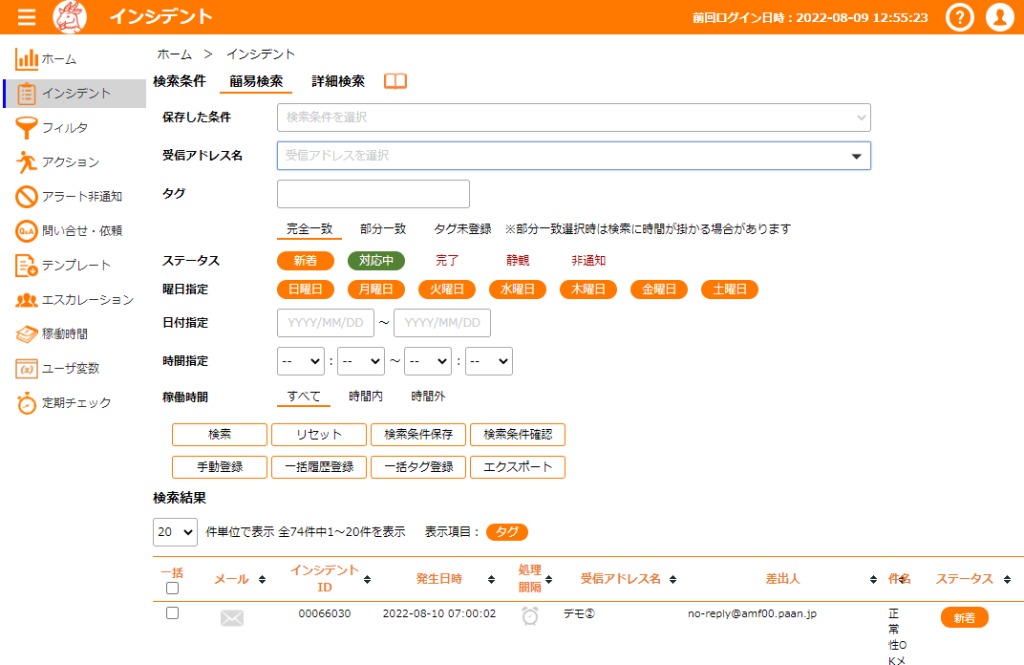Open the start hour dropdown in 時間指定
The width and height of the screenshot is (1024, 665).
(301, 361)
